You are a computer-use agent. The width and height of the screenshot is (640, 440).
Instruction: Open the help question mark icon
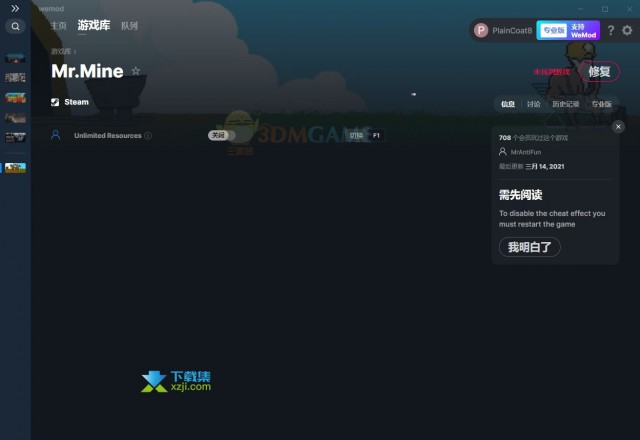coord(611,30)
